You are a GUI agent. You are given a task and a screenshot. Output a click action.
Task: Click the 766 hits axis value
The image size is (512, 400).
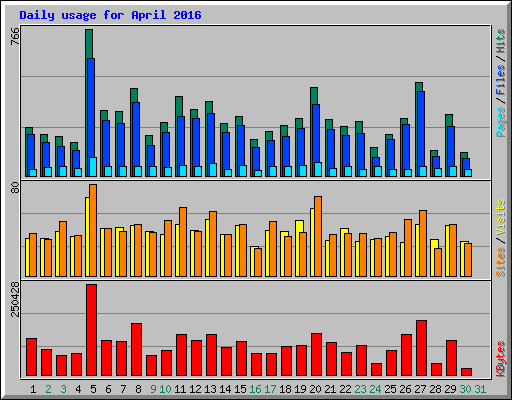pos(15,36)
